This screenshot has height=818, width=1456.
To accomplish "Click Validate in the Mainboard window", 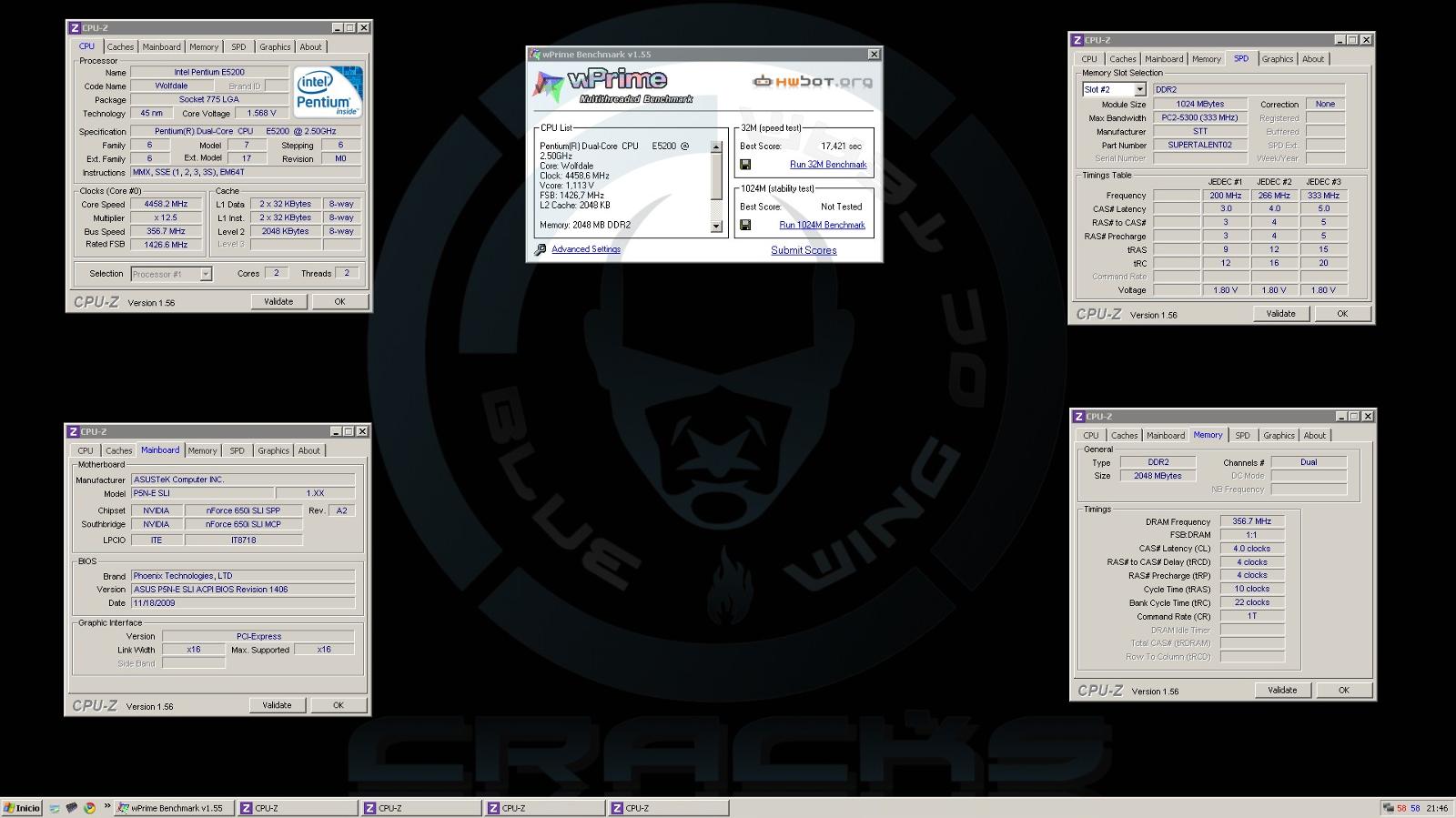I will [x=278, y=705].
